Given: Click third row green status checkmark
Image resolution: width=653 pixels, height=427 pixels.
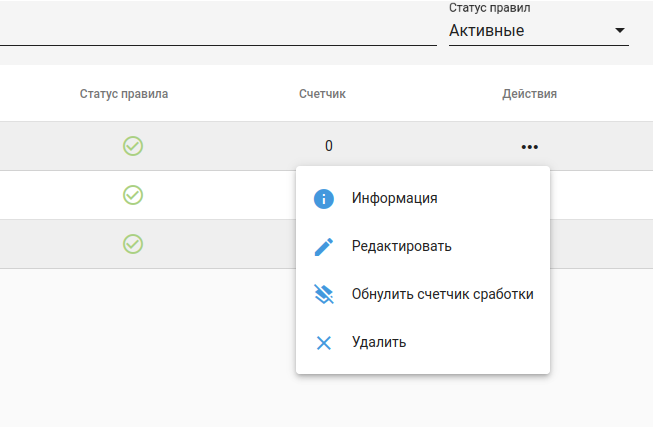Looking at the screenshot, I should pyautogui.click(x=133, y=243).
